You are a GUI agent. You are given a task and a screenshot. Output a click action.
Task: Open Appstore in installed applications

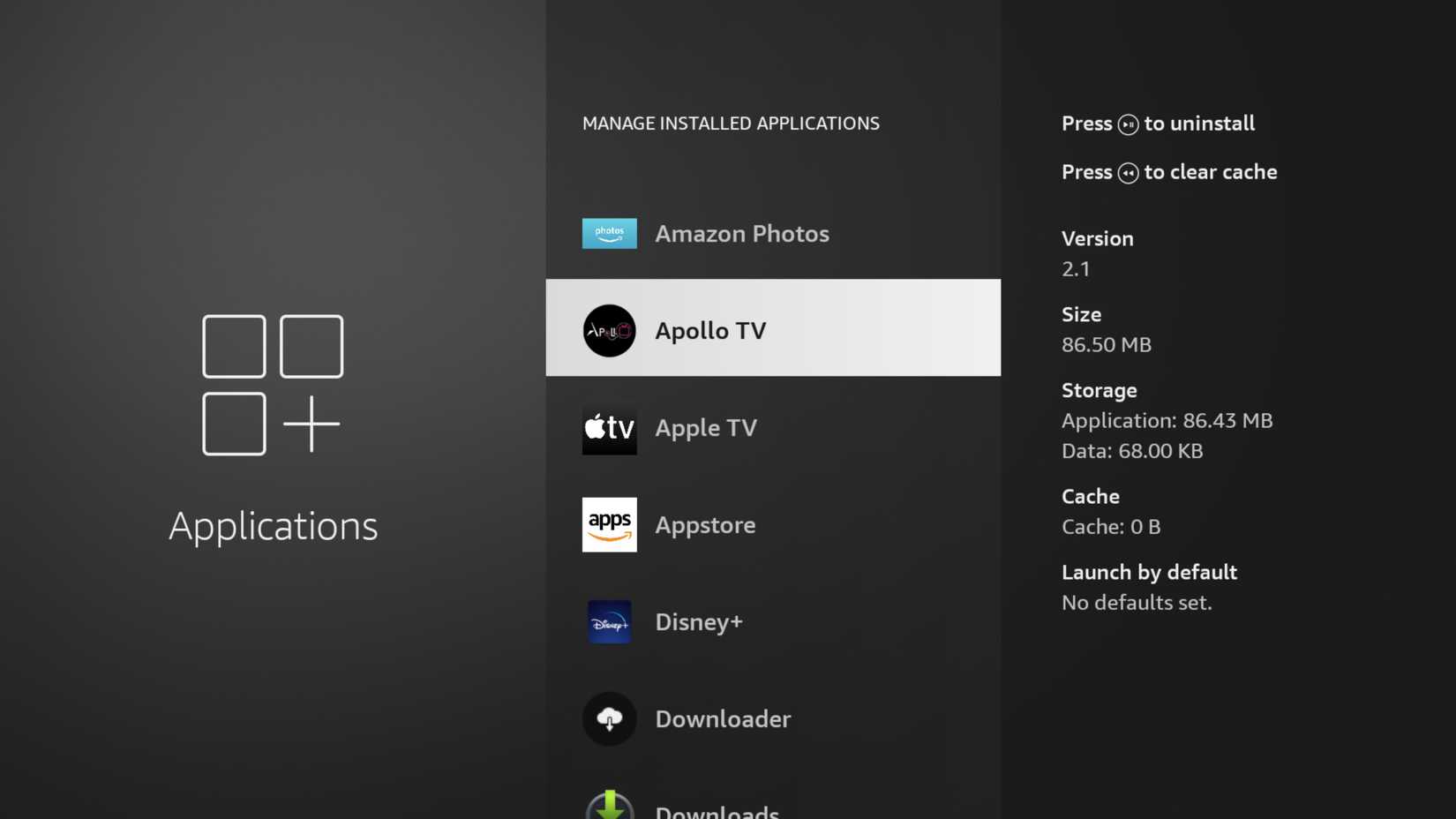pyautogui.click(x=704, y=525)
